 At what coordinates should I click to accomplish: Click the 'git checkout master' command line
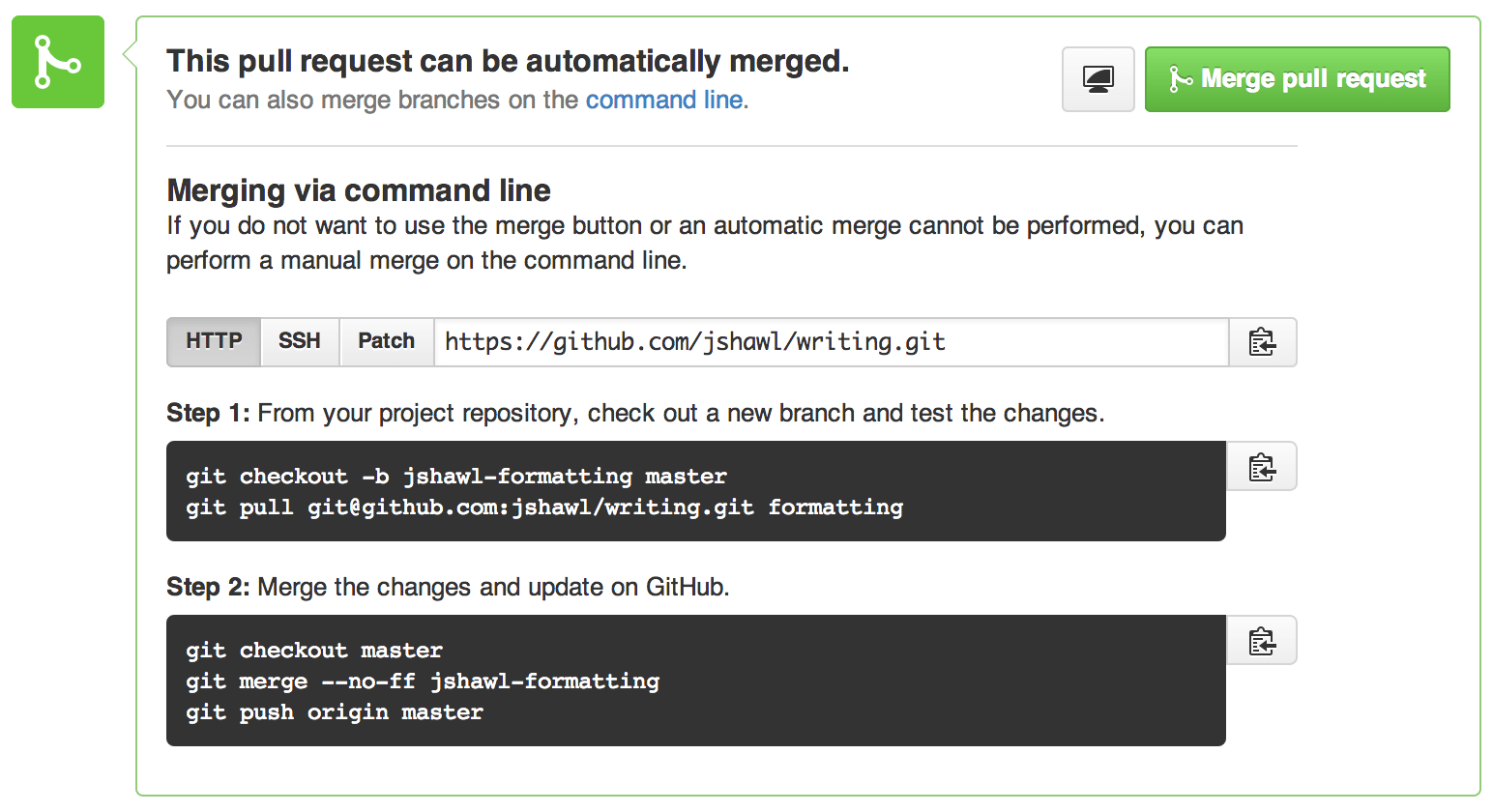[314, 651]
